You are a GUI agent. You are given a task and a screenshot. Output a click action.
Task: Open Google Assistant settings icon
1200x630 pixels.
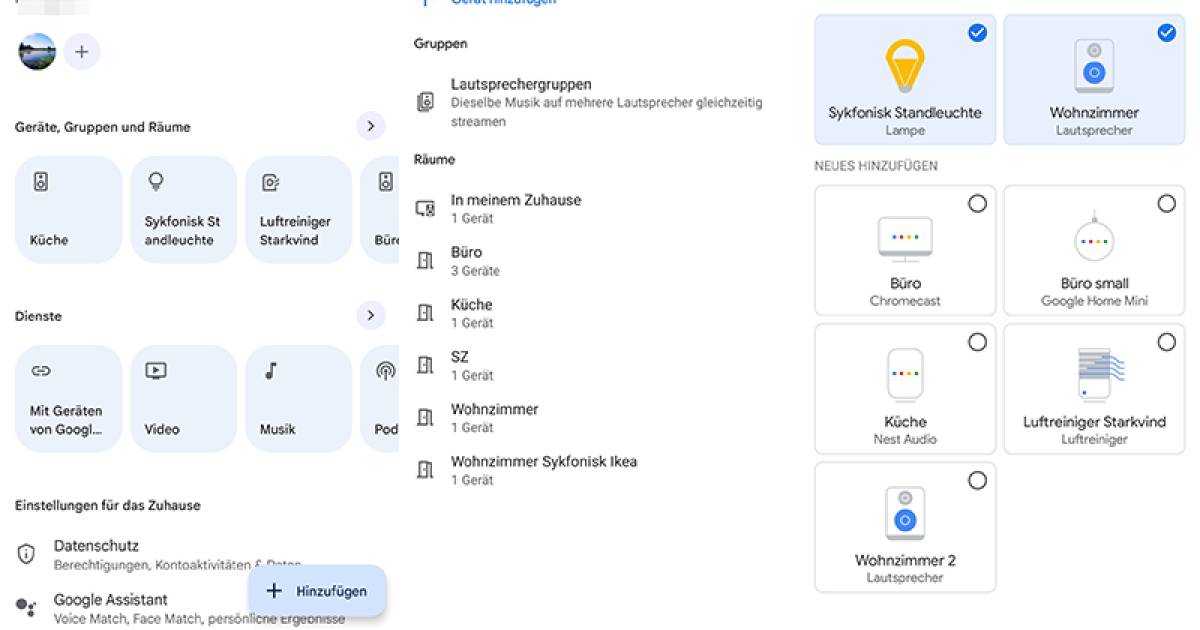point(27,606)
